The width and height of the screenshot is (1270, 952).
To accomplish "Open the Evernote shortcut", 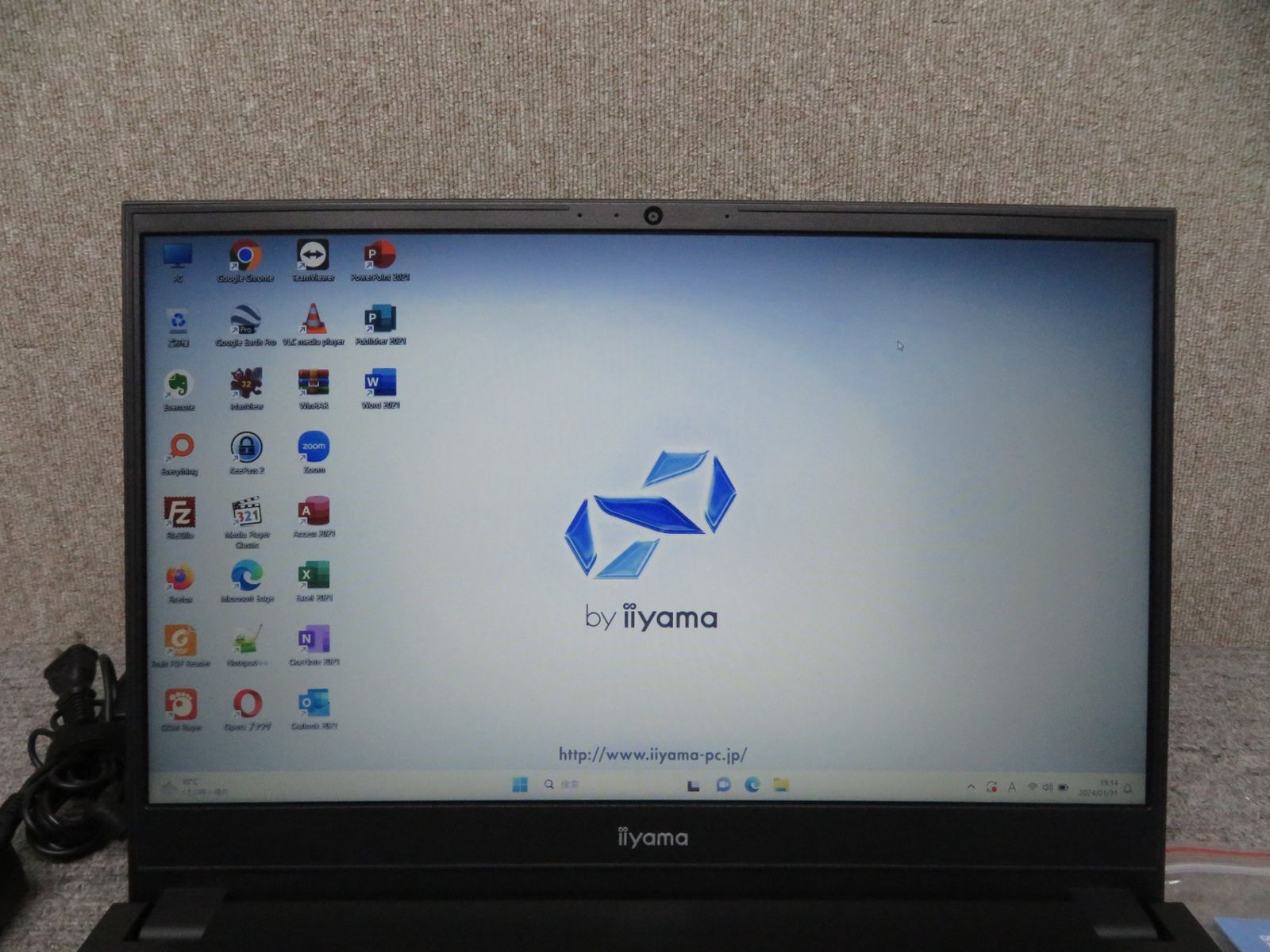I will tap(179, 390).
